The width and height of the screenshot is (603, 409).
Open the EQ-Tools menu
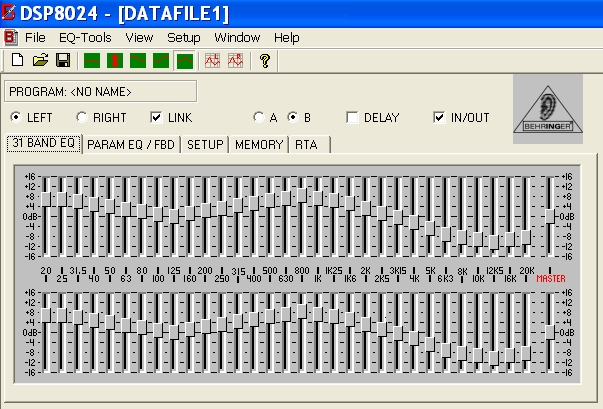[x=85, y=38]
